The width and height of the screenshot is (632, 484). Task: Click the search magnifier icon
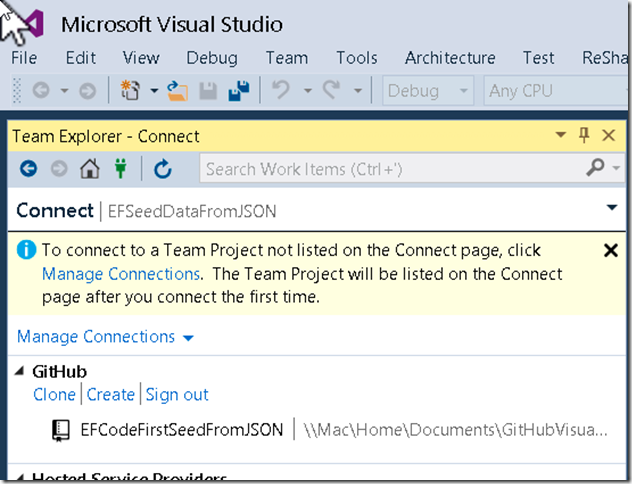[595, 167]
